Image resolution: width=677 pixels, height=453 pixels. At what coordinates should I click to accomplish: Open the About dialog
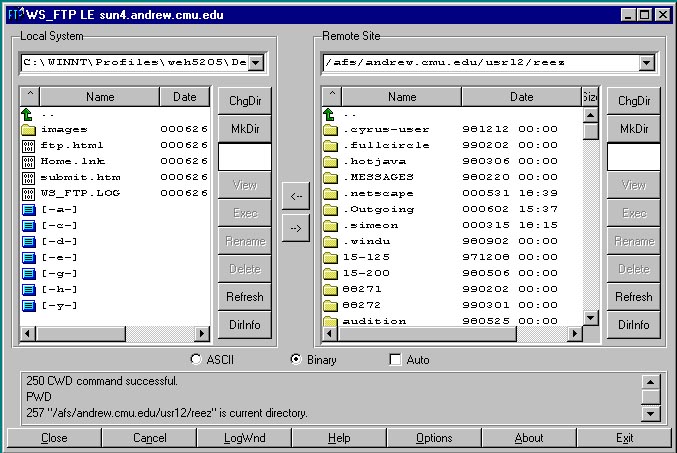point(529,438)
